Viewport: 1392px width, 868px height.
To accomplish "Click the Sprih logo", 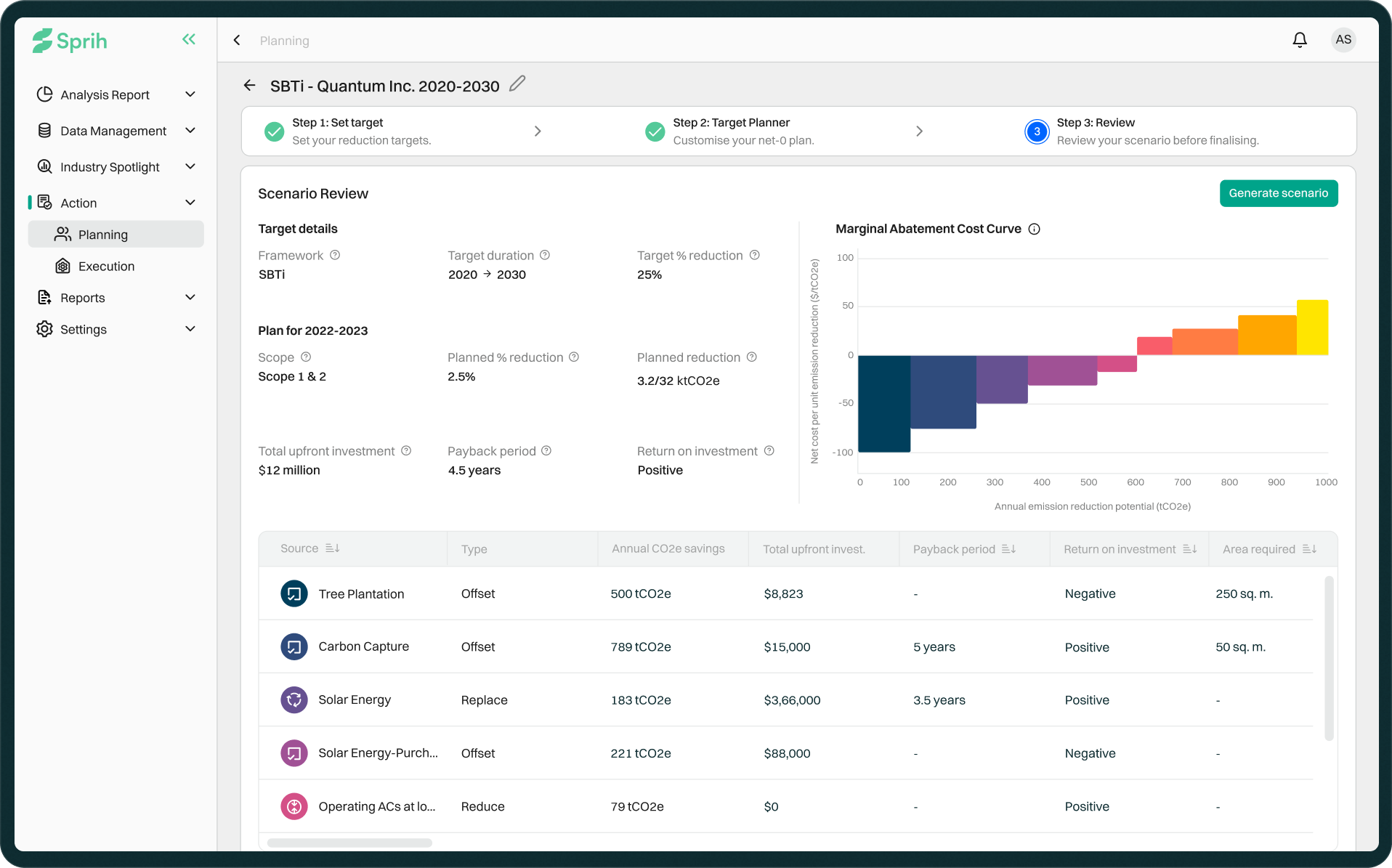I will [x=70, y=41].
